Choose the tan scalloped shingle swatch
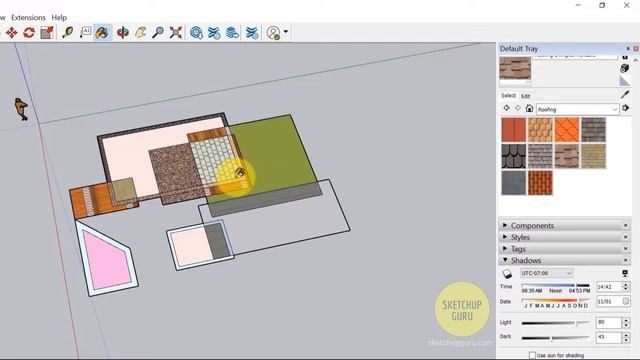 pyautogui.click(x=540, y=130)
